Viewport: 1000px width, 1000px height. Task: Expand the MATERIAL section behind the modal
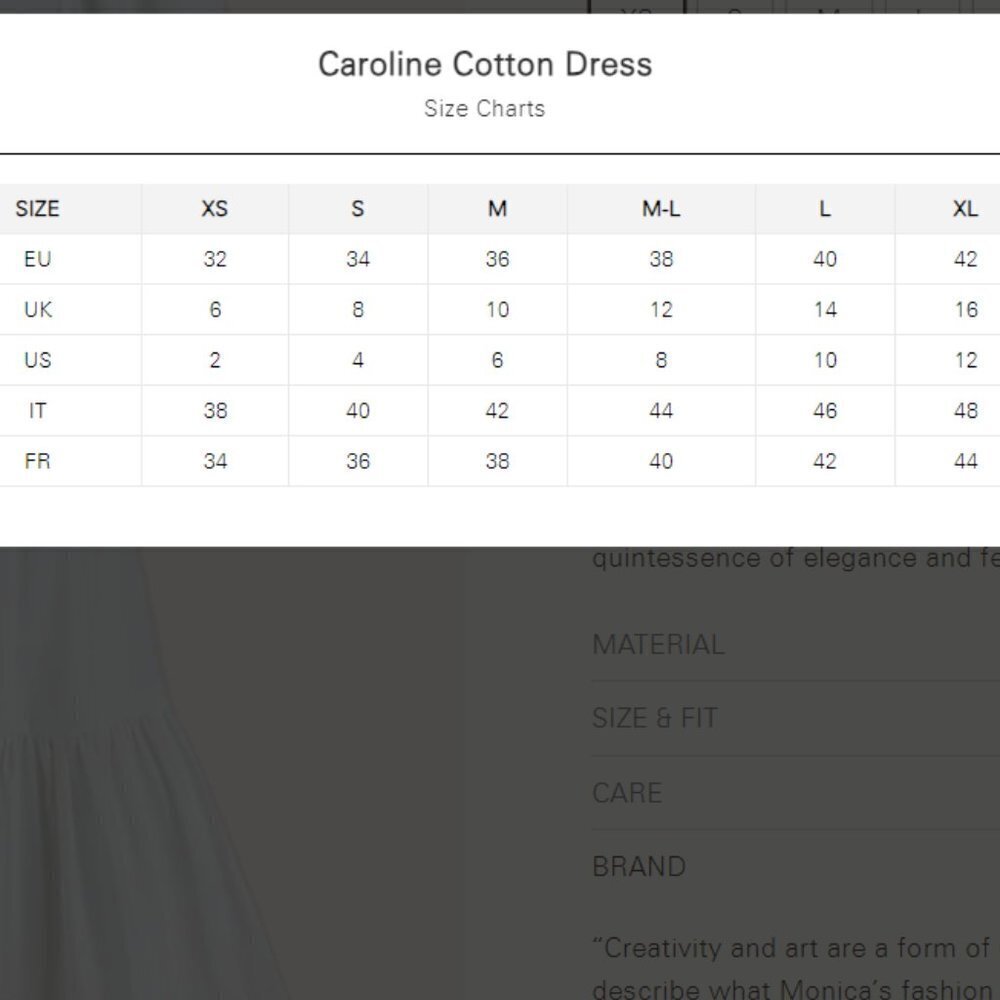[x=795, y=644]
